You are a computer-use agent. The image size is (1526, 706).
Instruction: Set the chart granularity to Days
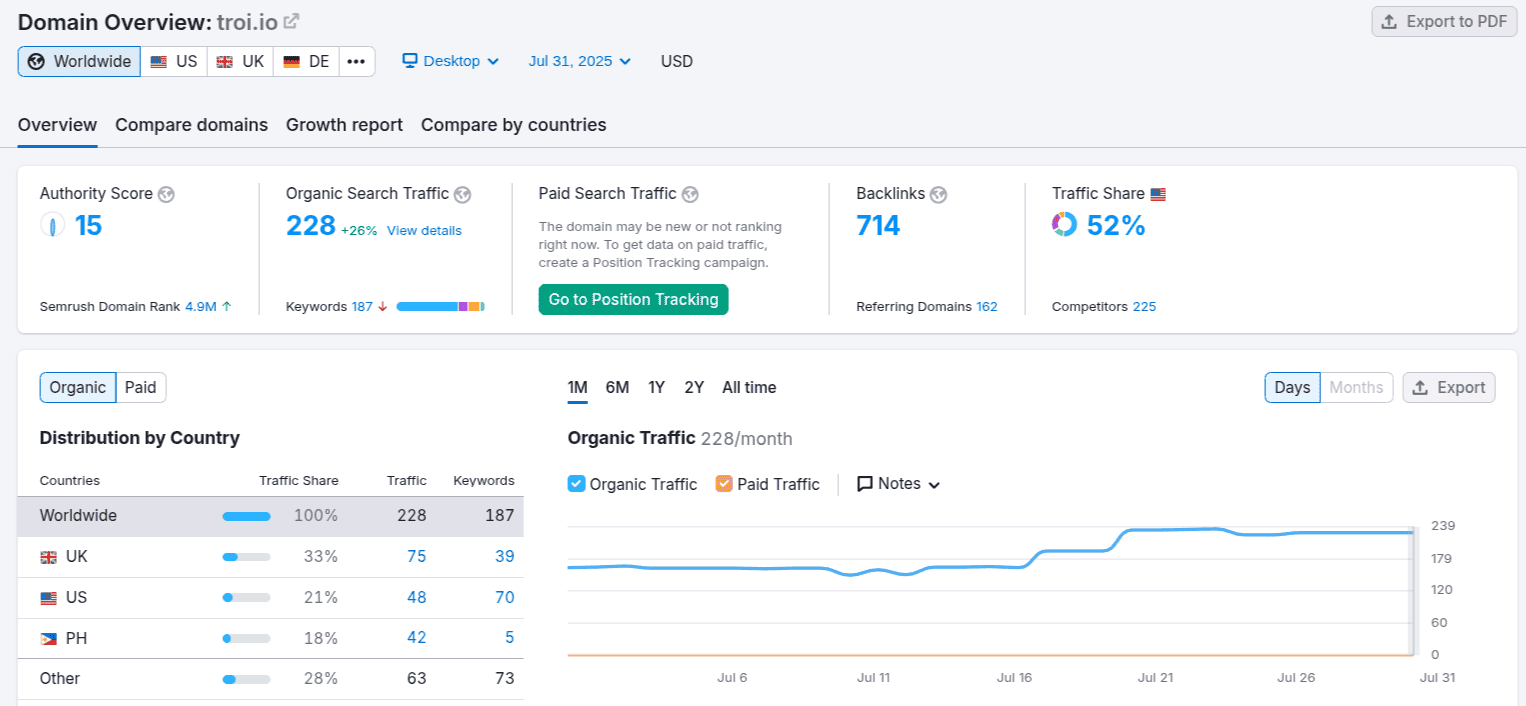tap(1292, 387)
